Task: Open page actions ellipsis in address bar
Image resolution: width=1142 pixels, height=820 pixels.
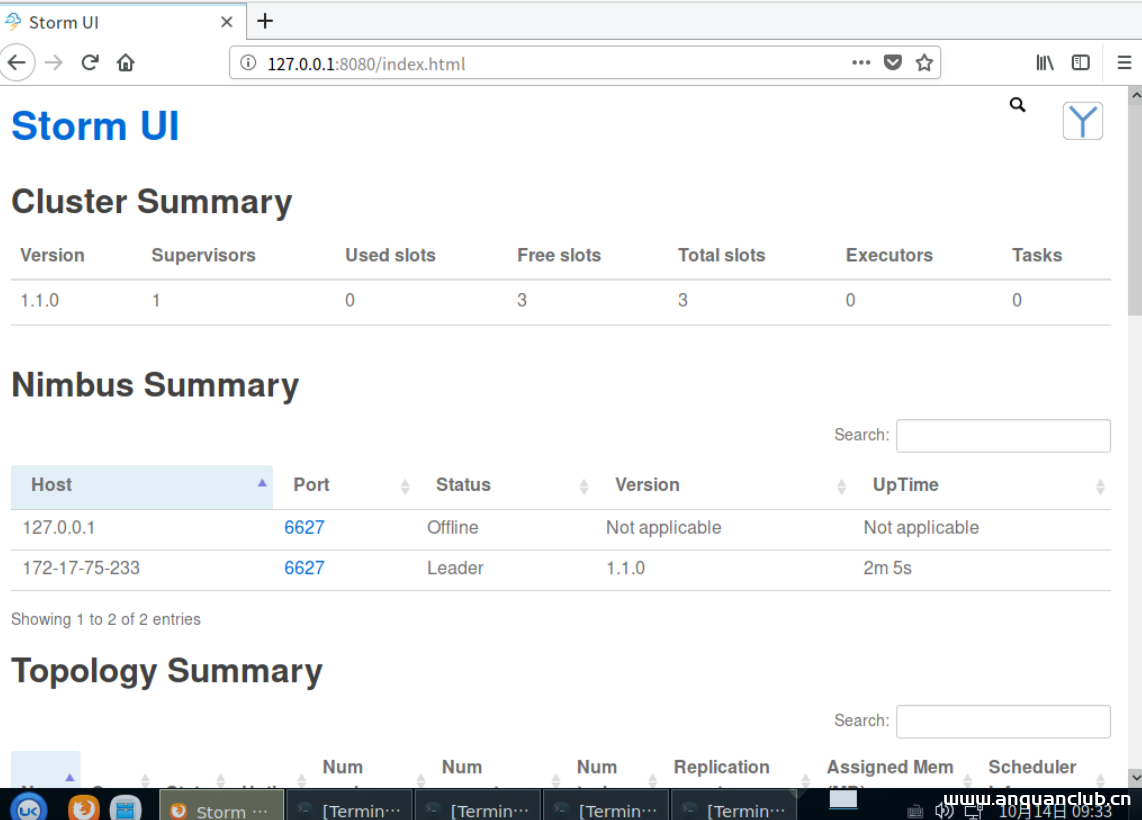Action: coord(861,63)
